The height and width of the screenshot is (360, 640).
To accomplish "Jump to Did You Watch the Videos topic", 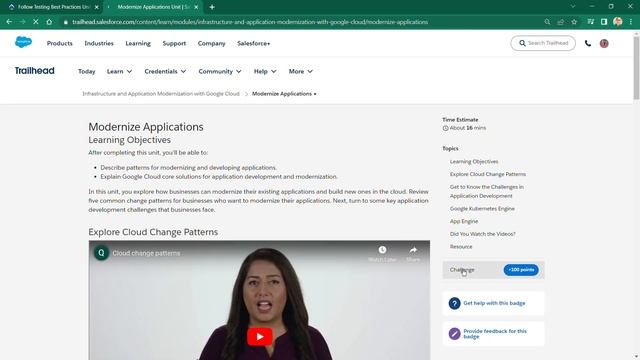I will pos(482,234).
